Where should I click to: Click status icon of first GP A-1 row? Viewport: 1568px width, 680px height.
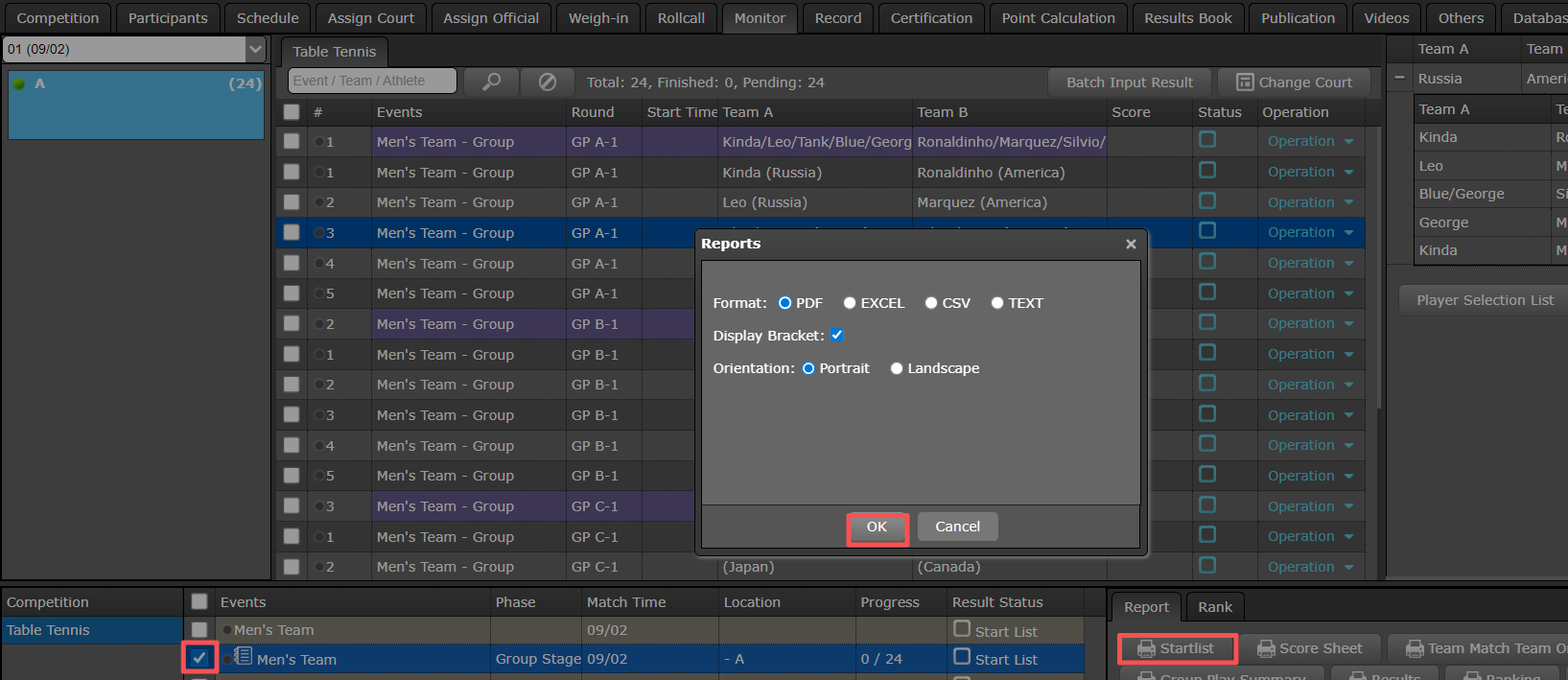(x=1207, y=140)
